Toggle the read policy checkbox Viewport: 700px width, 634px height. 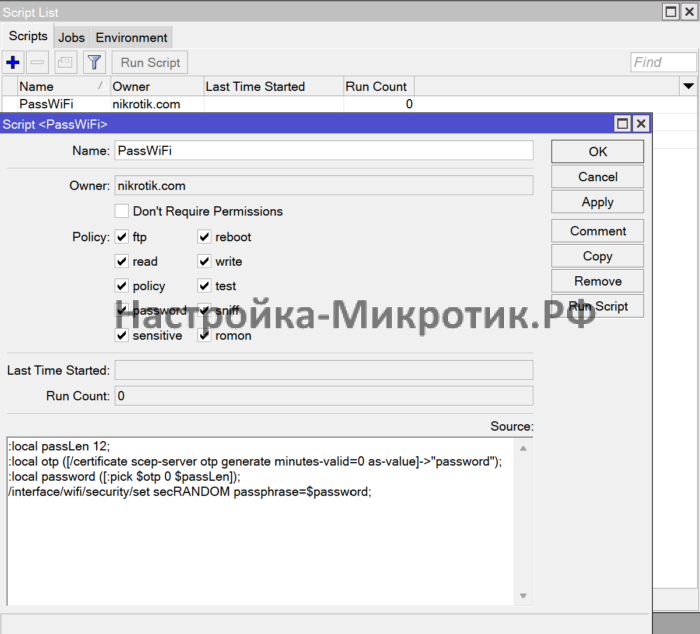click(x=121, y=261)
